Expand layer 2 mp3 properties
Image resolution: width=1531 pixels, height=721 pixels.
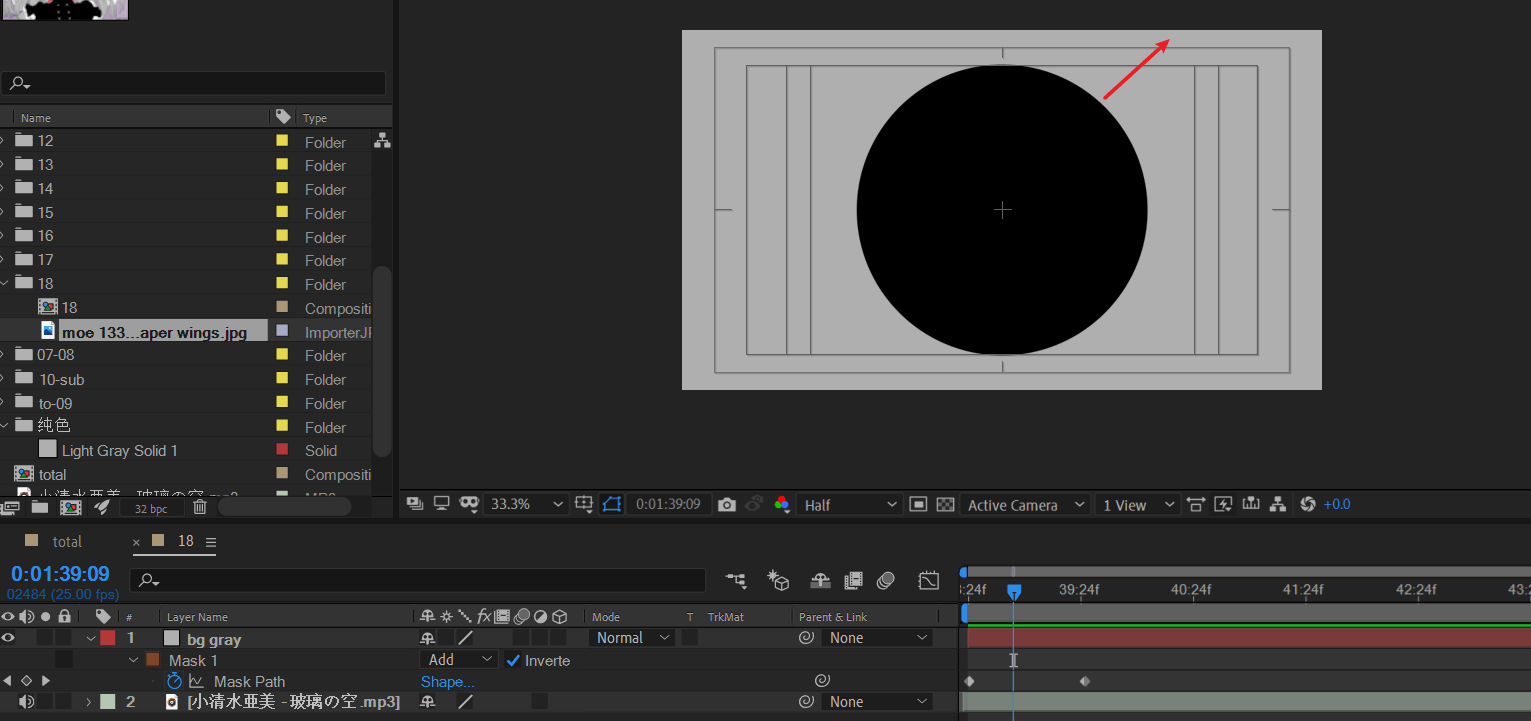coord(88,702)
